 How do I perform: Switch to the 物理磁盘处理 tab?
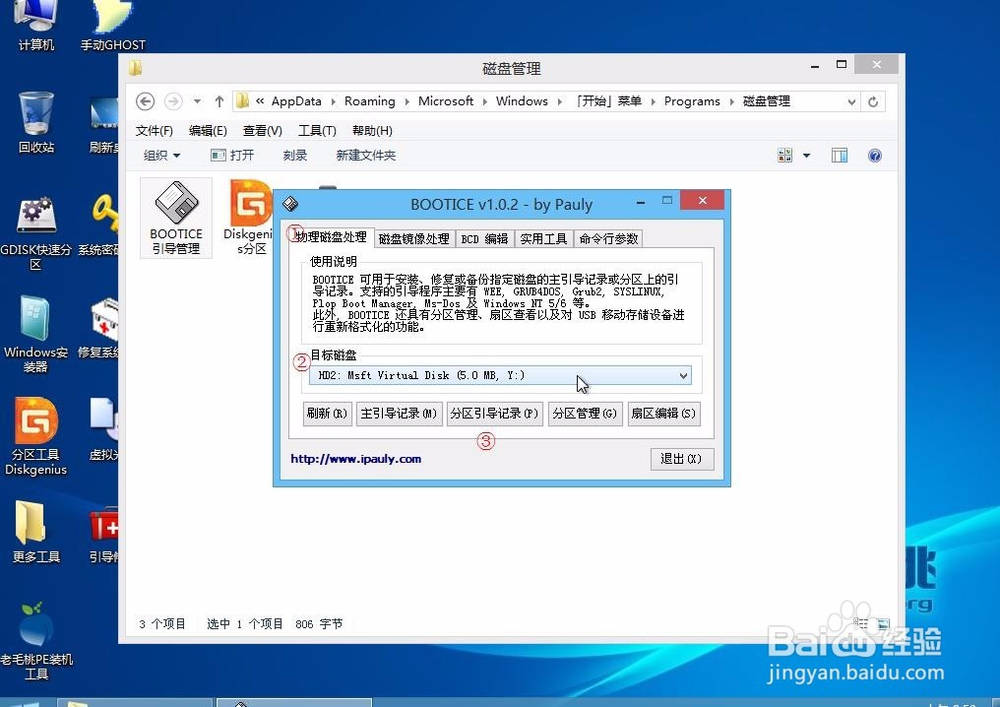pyautogui.click(x=330, y=237)
